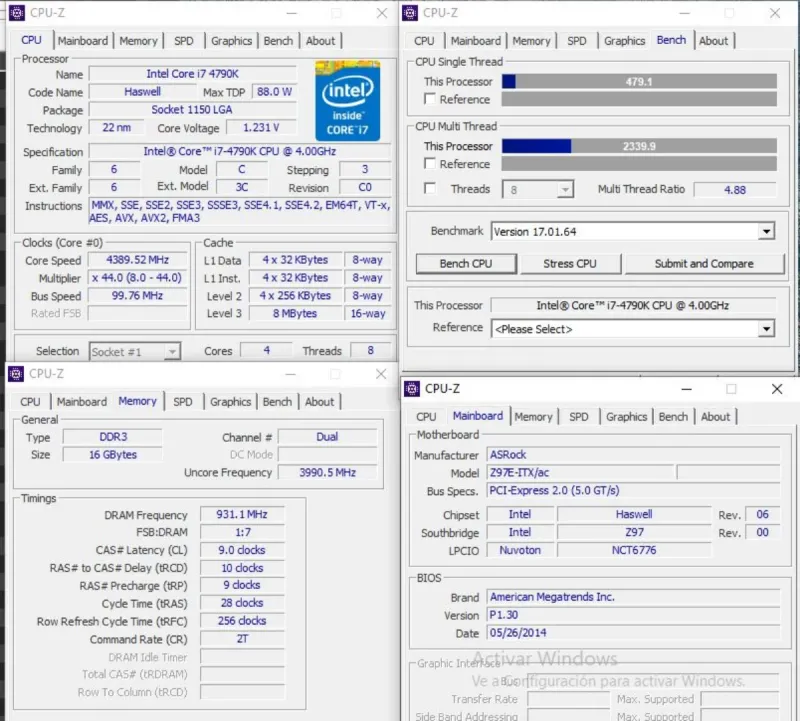Screen dimensions: 800x721
Task: Open the Socket #1 selection dropdown
Action: click(135, 352)
